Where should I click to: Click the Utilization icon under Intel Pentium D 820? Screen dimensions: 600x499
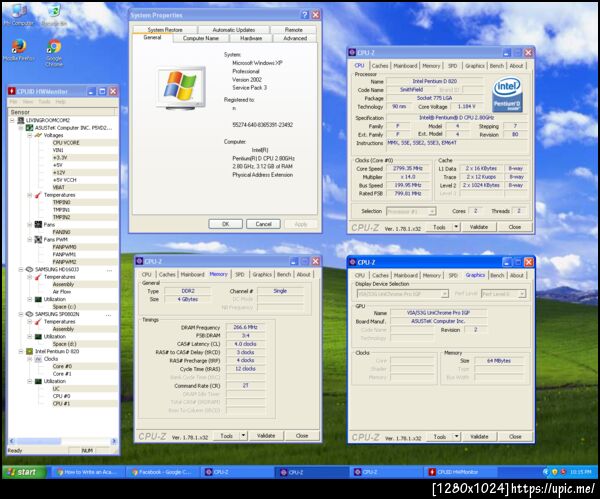[38, 381]
